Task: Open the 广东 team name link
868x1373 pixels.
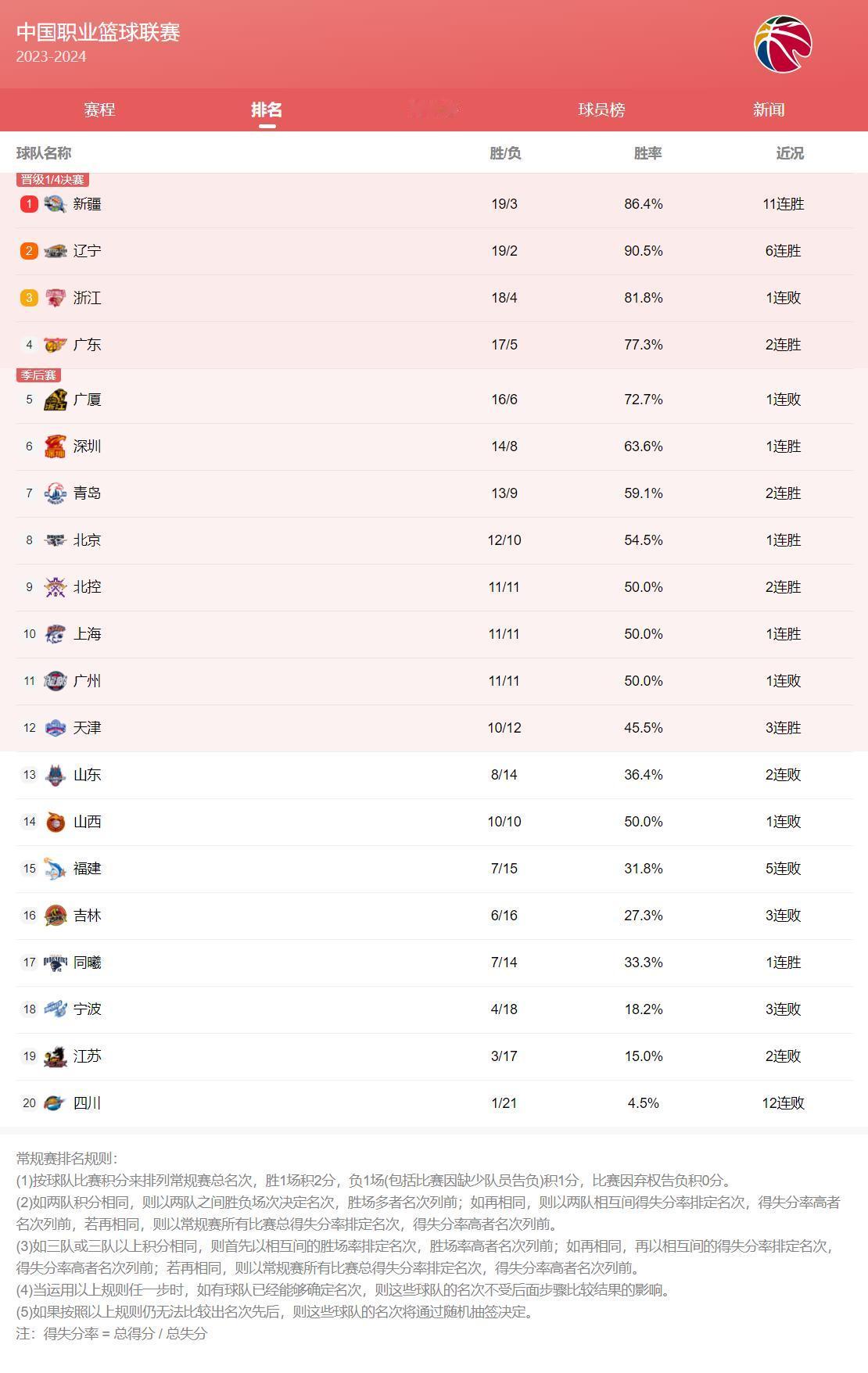Action: pyautogui.click(x=87, y=345)
